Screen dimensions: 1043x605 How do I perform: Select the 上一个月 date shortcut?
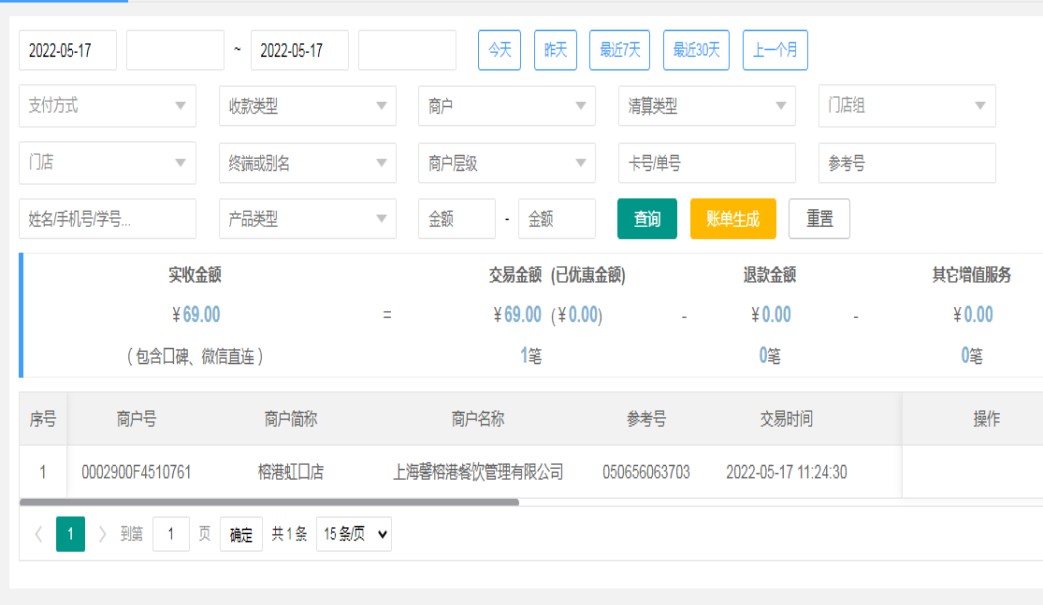775,50
